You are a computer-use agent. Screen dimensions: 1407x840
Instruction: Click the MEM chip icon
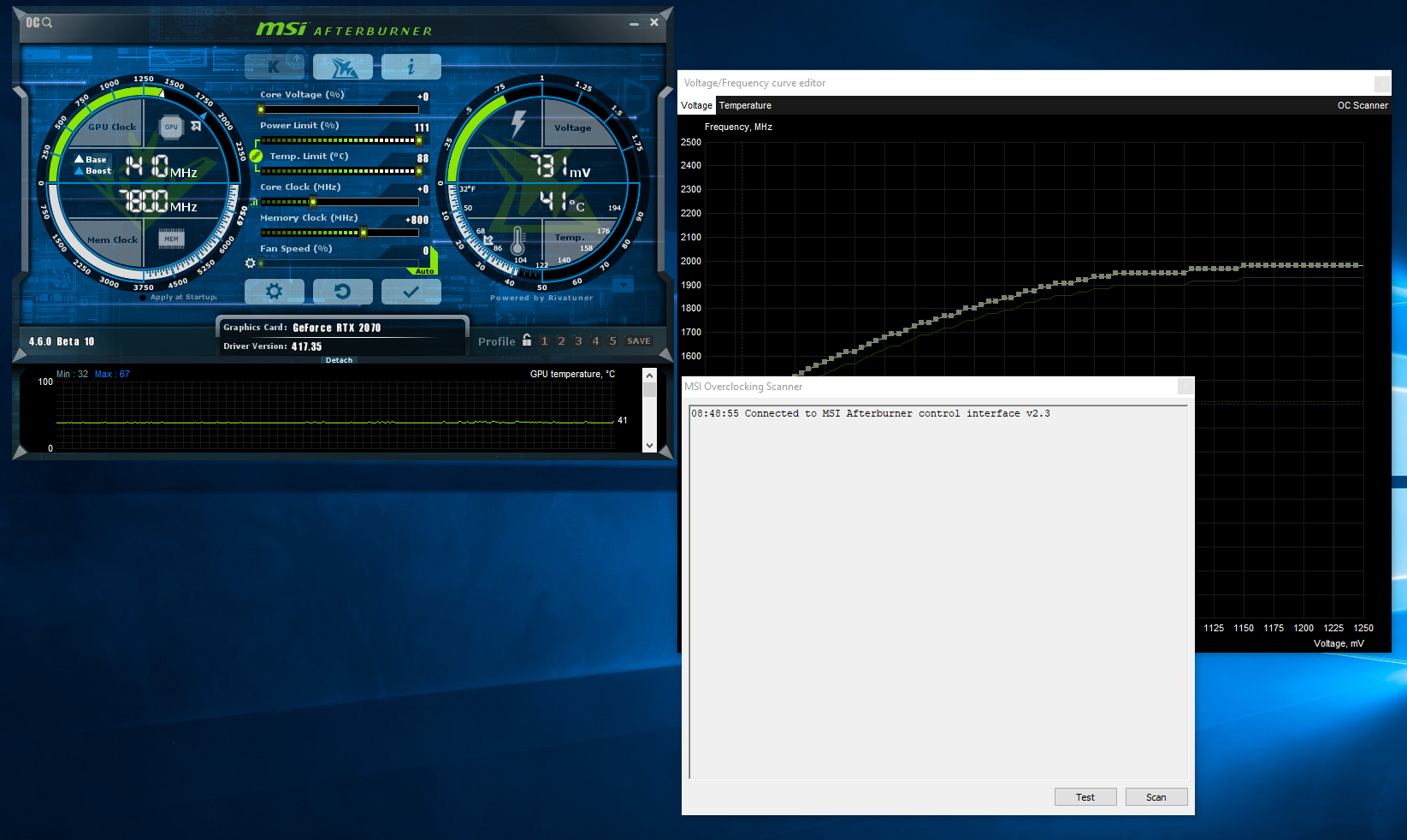point(172,239)
